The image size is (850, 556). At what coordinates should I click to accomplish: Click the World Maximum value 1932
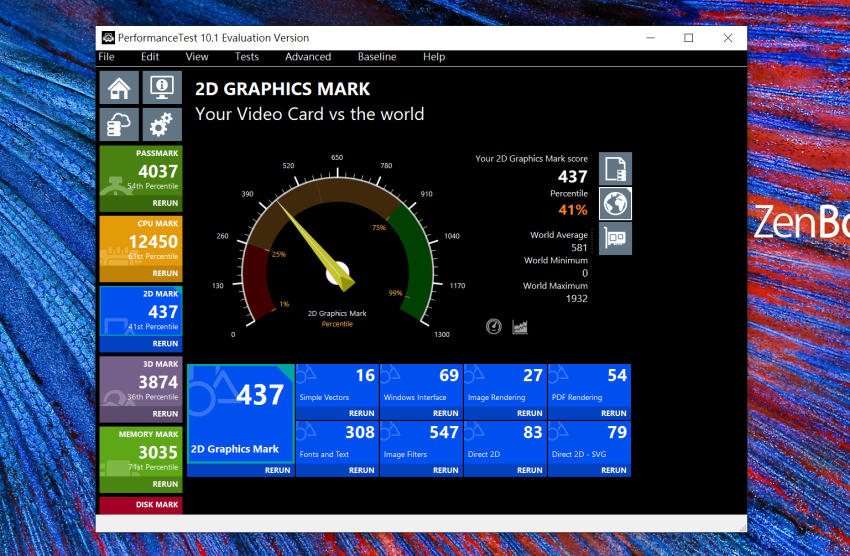click(577, 299)
